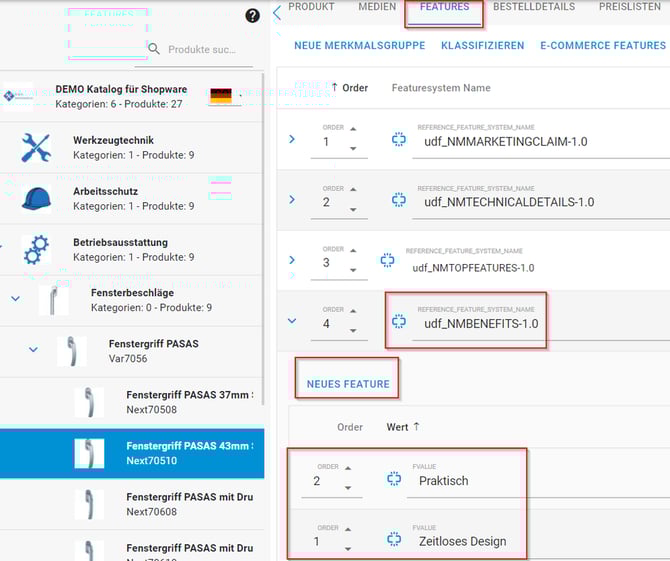This screenshot has width=670, height=561.
Task: Edit the Praktisch value field
Action: (x=538, y=481)
